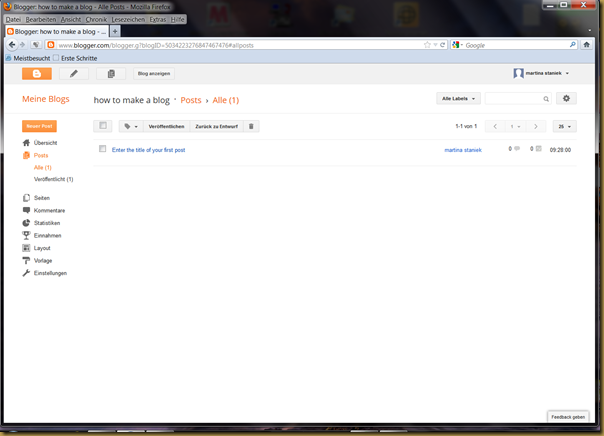The image size is (604, 436).
Task: Open the Datei menu
Action: (13, 20)
